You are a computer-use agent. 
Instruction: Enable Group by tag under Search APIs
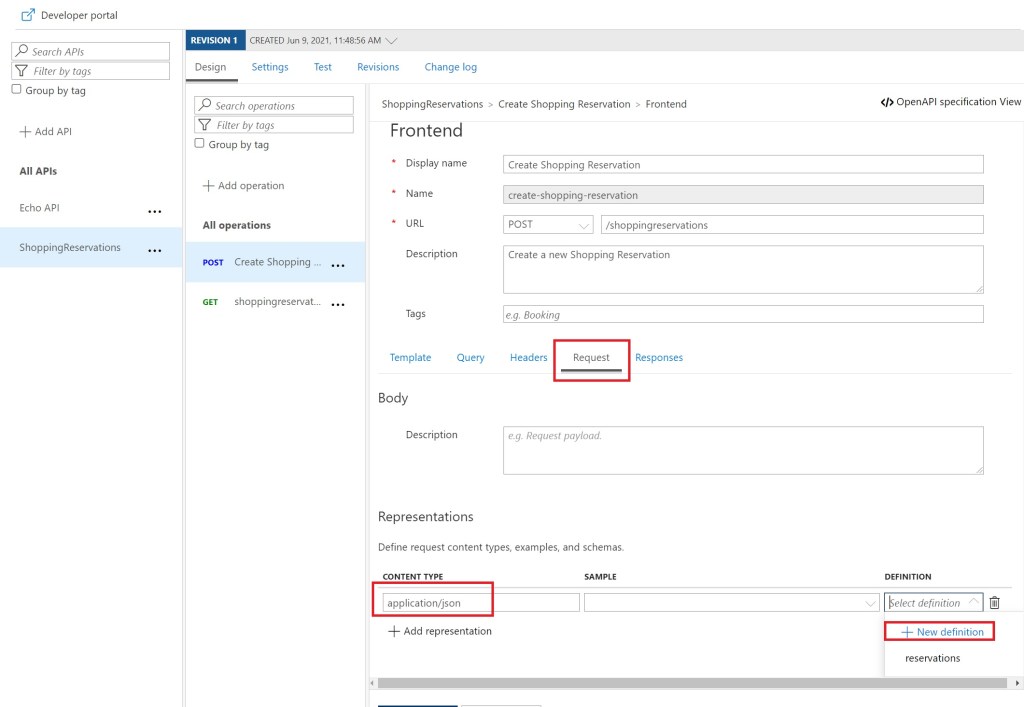point(17,90)
